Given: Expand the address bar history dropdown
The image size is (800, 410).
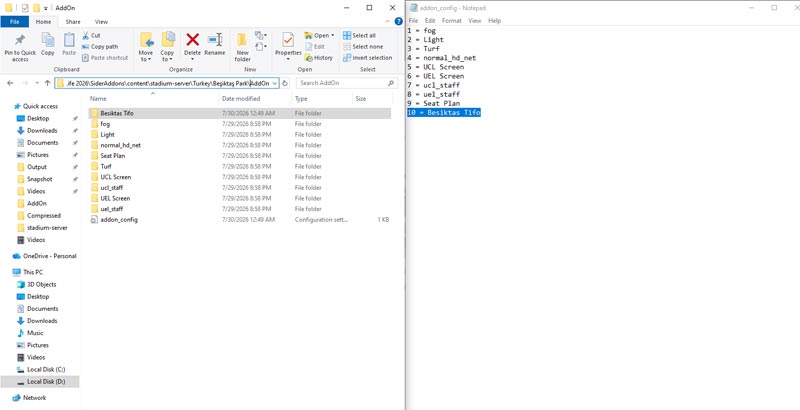Looking at the screenshot, I should click(274, 83).
